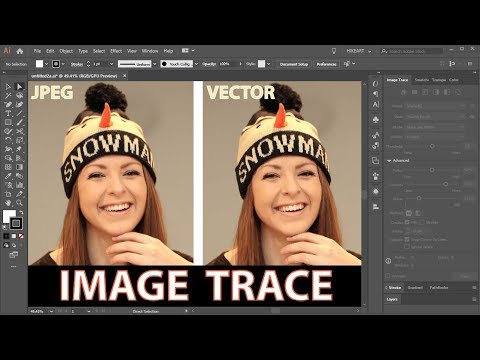The height and width of the screenshot is (360, 480).
Task: Enable the Preview checkbox in Image Trace
Action: 388,276
